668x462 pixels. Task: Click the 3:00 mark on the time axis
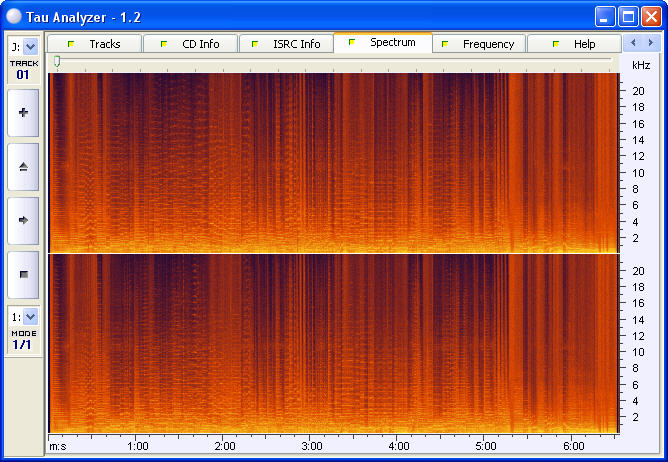[312, 445]
